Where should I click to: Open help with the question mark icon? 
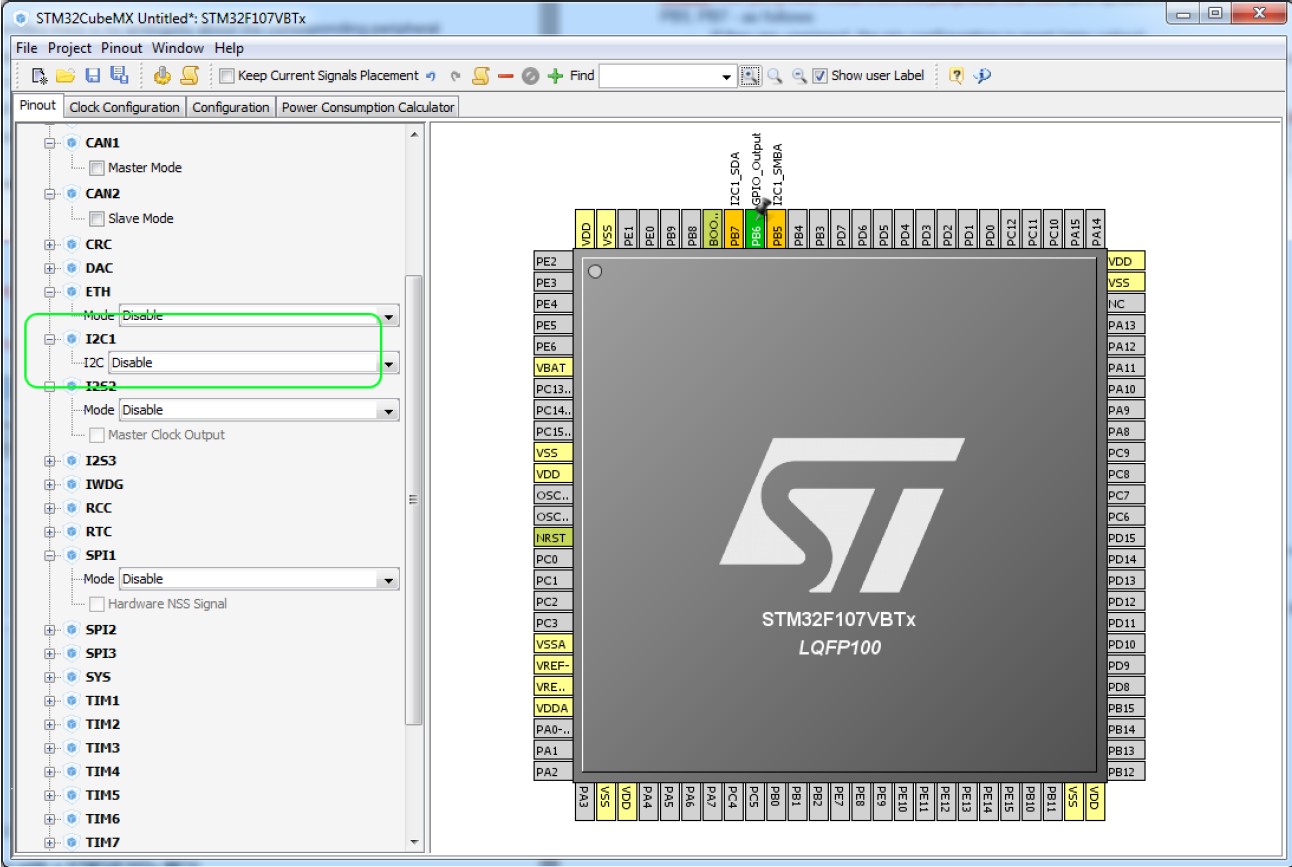(x=956, y=76)
